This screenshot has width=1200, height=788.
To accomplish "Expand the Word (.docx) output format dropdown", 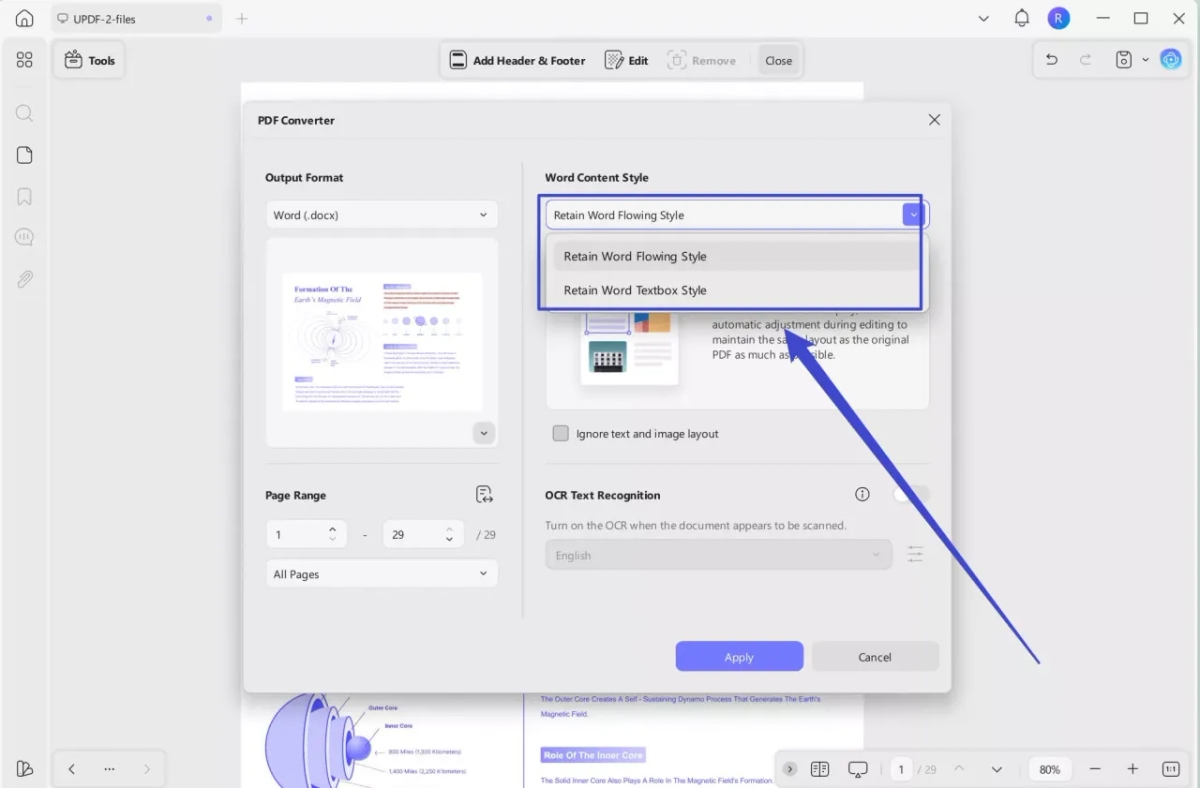I will [381, 215].
